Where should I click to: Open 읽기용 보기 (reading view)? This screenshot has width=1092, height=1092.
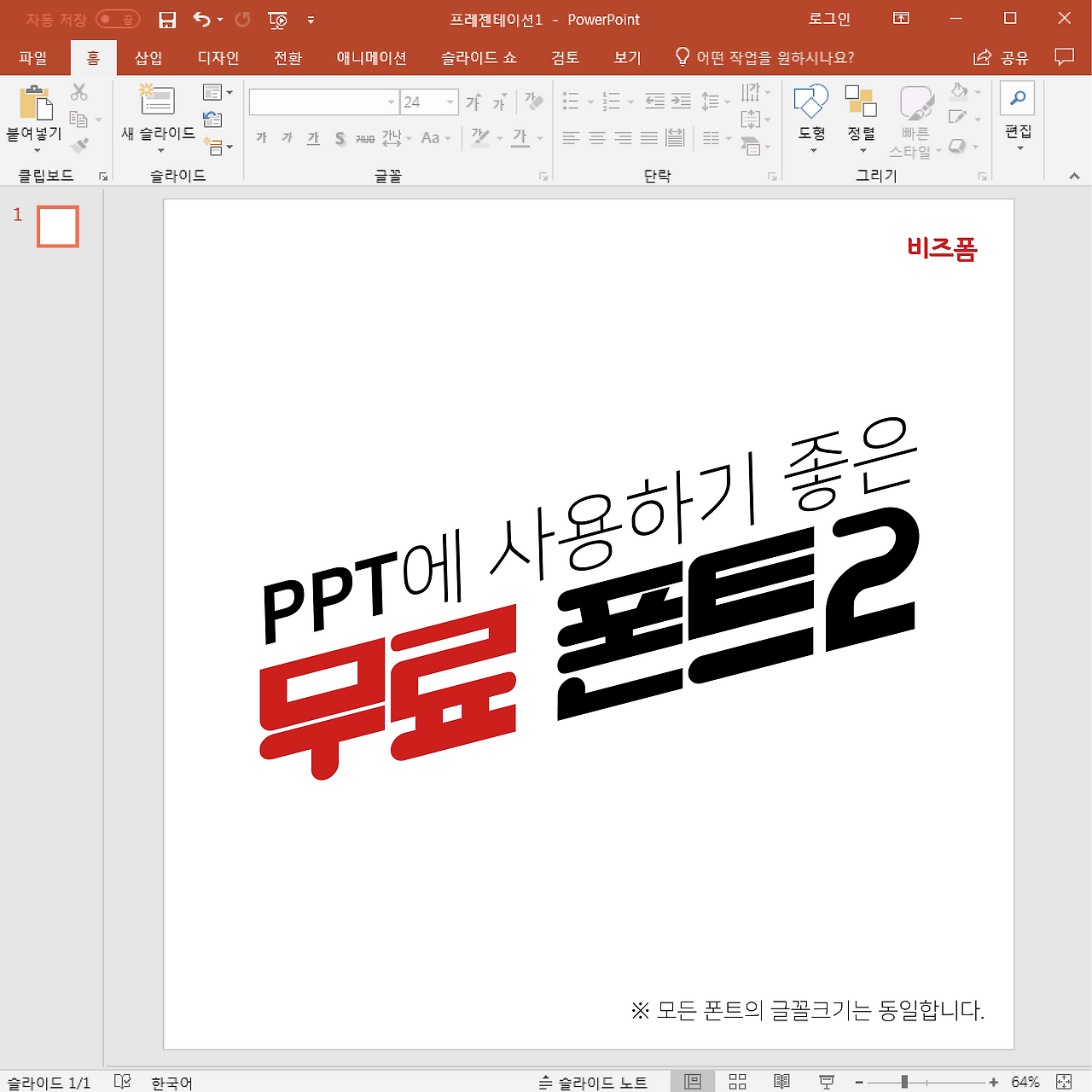click(x=781, y=1082)
